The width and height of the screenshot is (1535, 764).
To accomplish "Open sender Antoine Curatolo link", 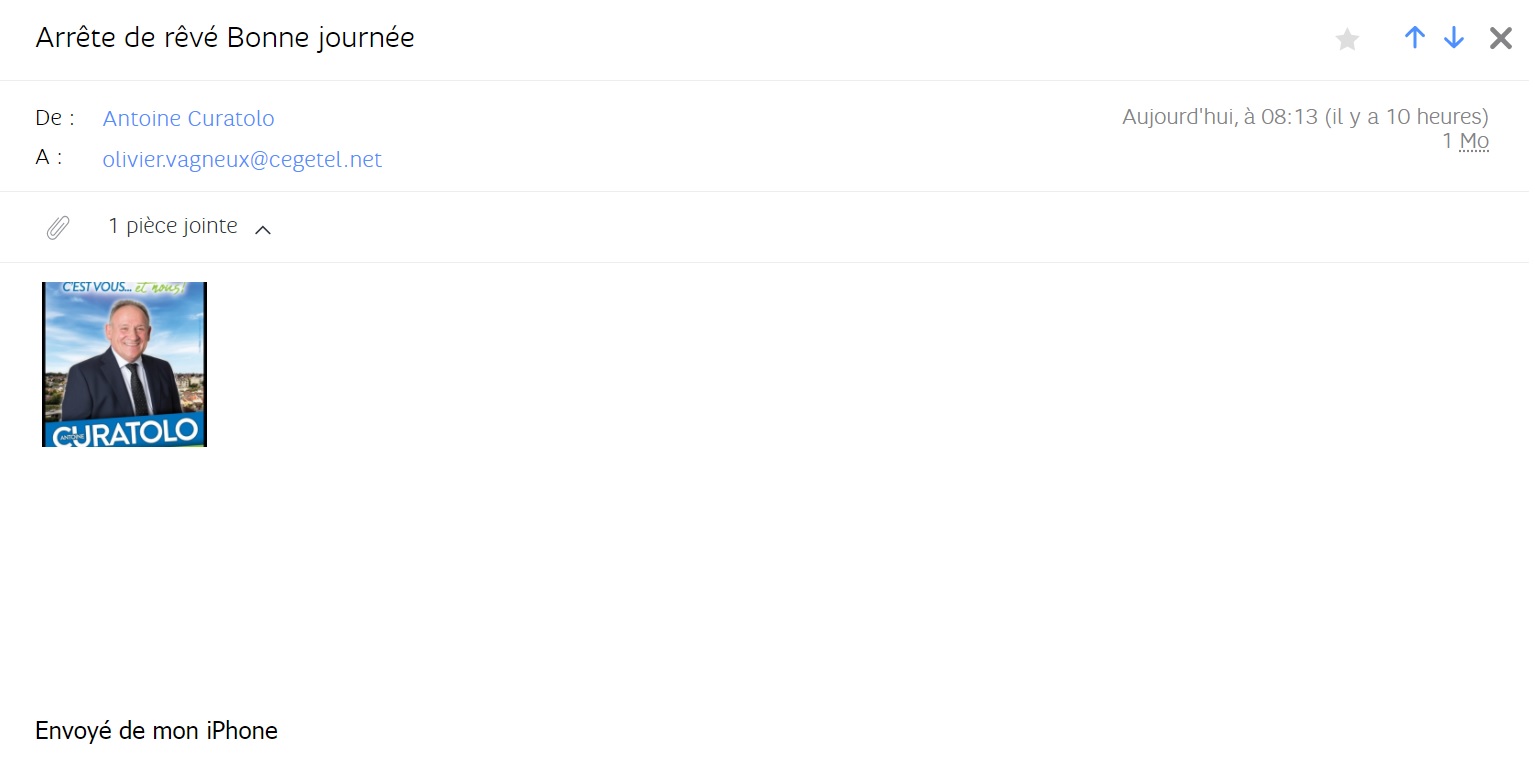I will point(188,118).
